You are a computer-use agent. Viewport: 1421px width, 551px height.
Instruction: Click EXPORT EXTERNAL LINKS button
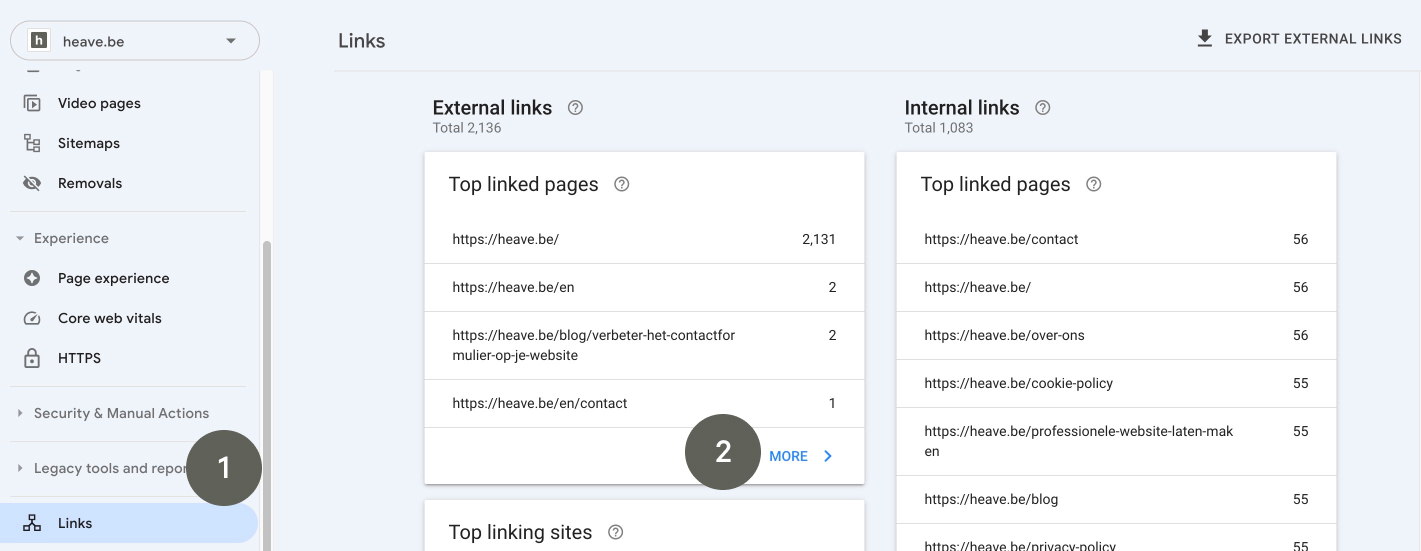coord(1299,38)
